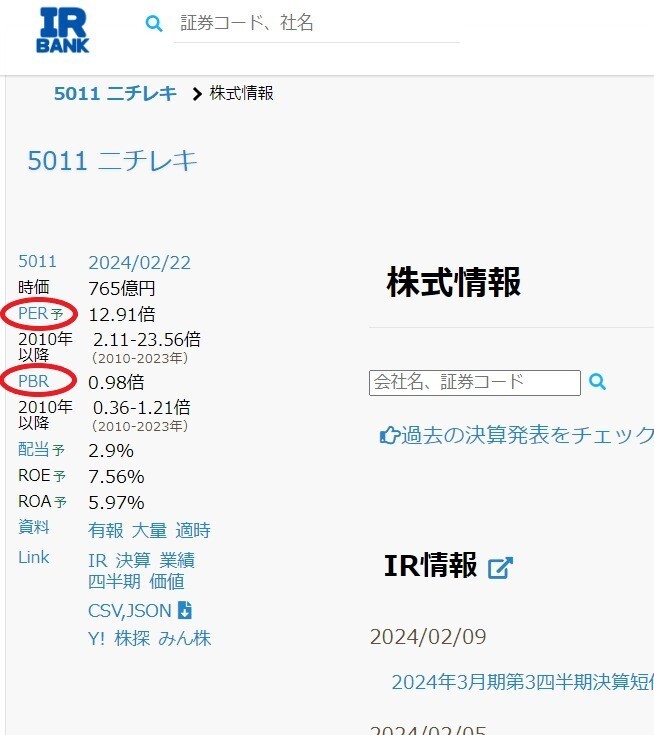Open the 決算 link

133,561
